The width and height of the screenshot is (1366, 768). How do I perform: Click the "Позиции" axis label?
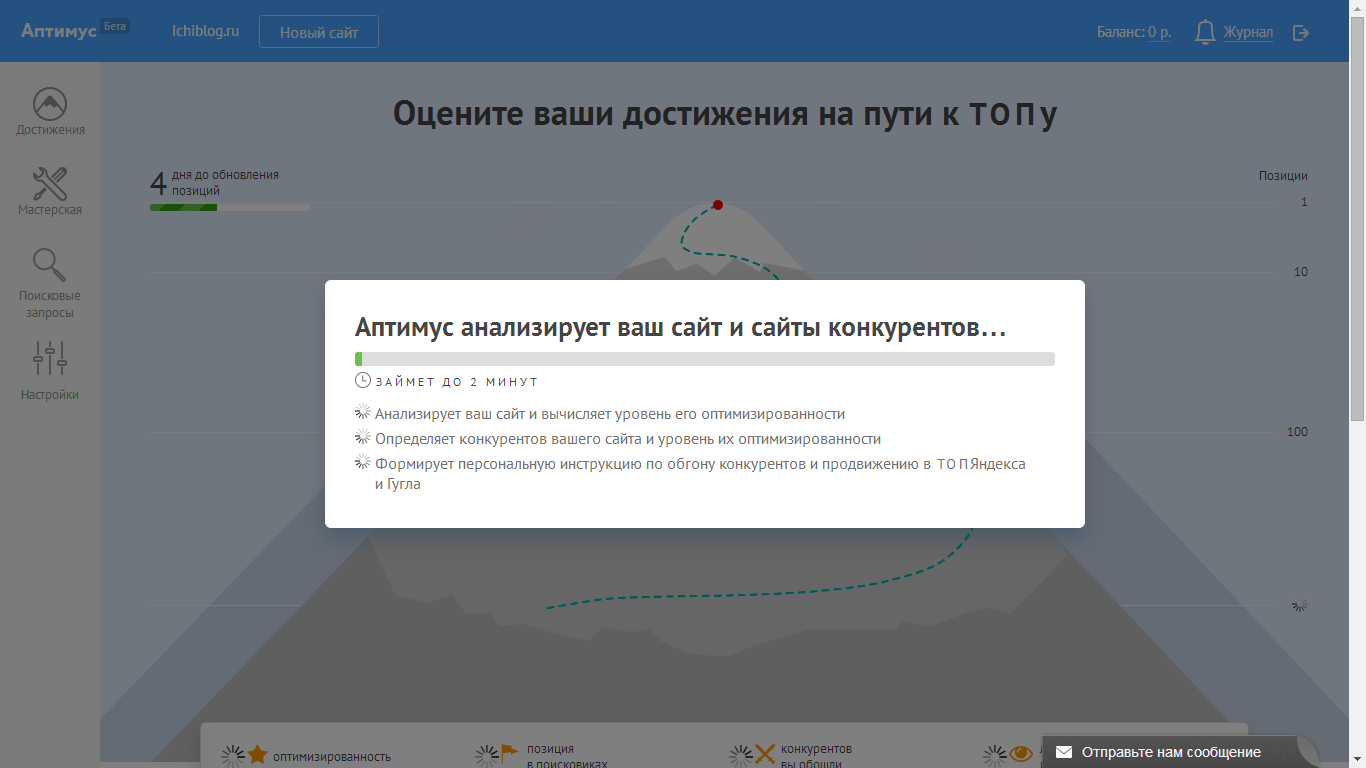click(1283, 176)
